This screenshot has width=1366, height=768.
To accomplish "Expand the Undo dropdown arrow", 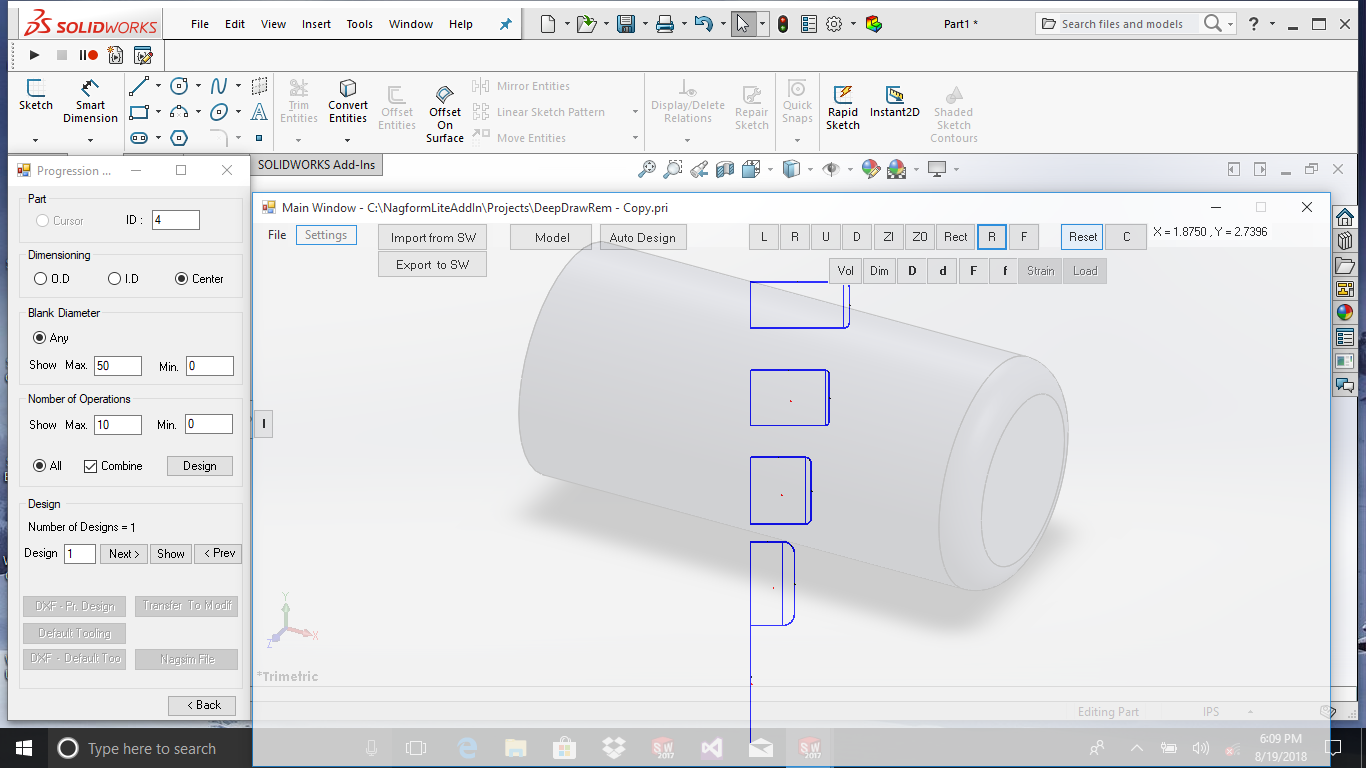I will pos(723,24).
